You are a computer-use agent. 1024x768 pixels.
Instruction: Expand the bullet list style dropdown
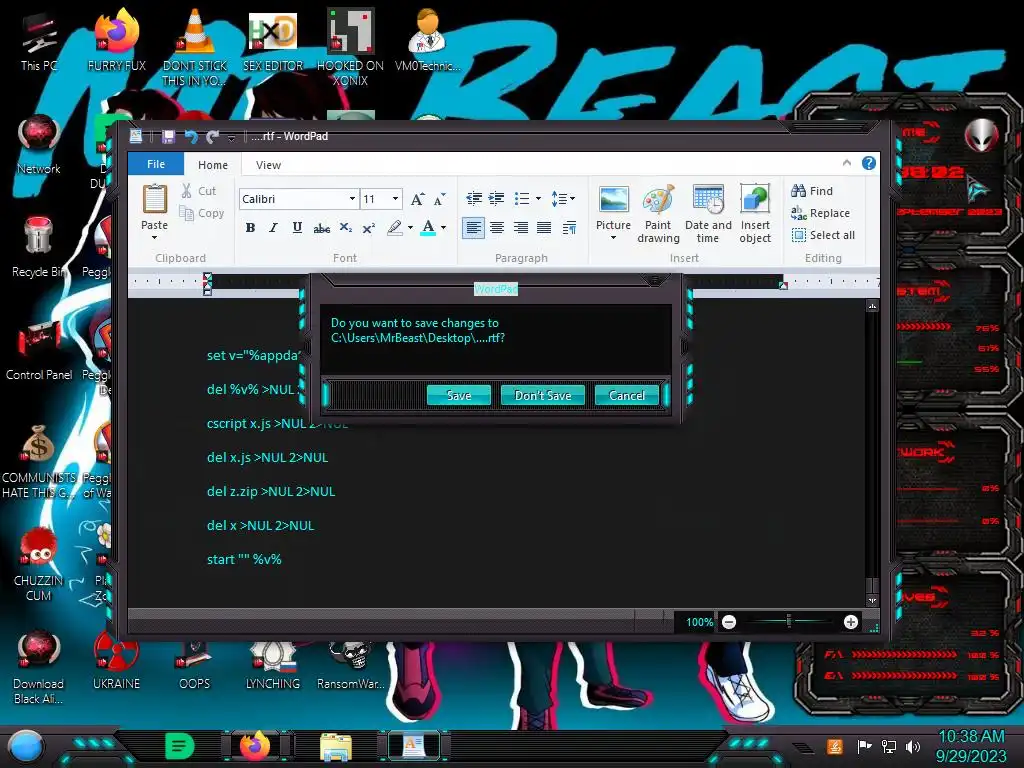[x=538, y=198]
